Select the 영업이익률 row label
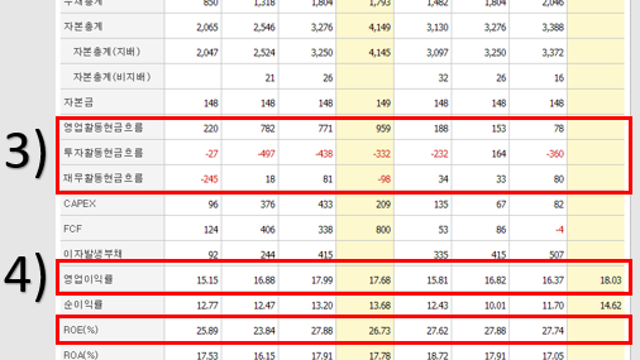 coord(88,280)
